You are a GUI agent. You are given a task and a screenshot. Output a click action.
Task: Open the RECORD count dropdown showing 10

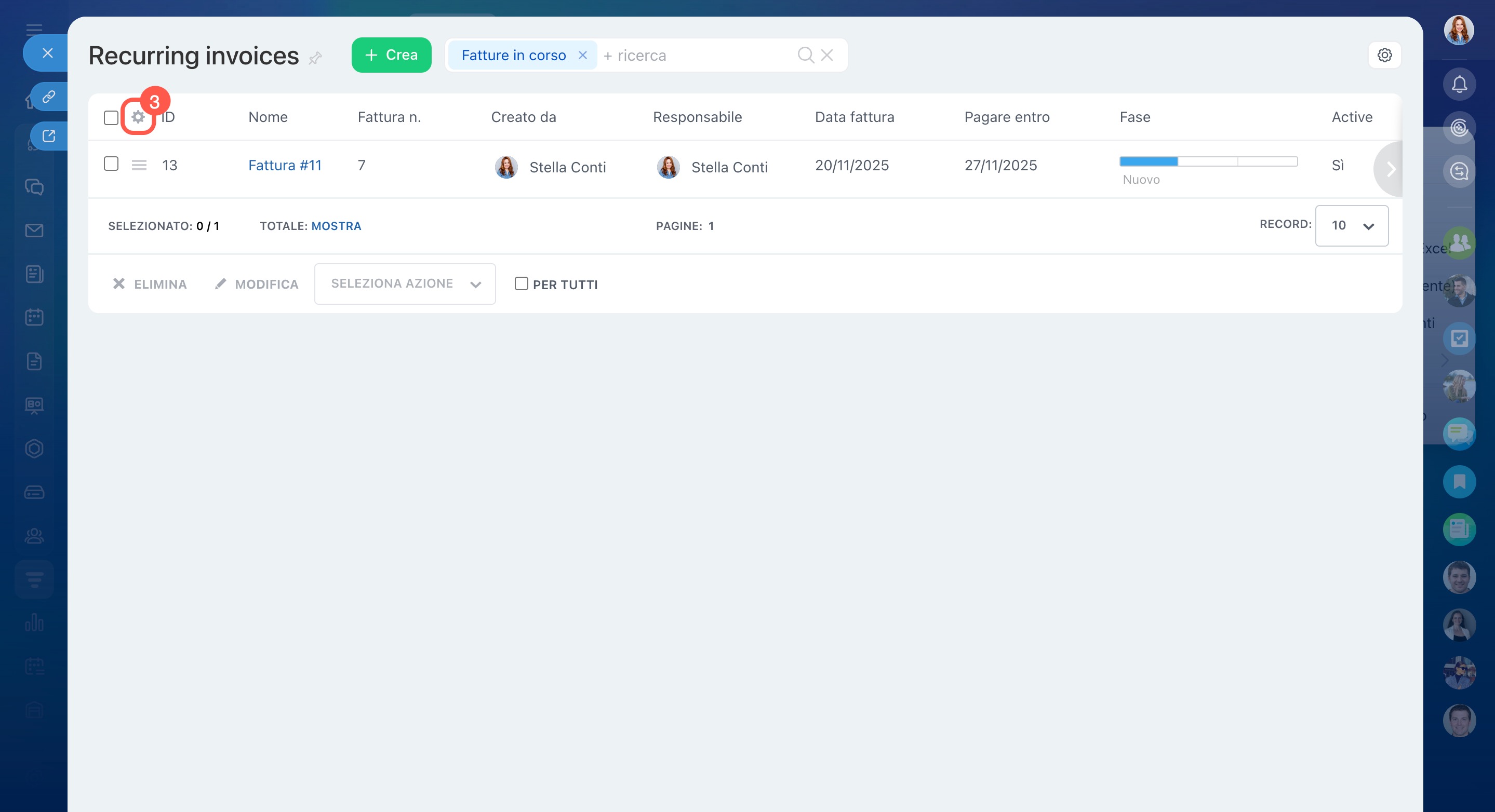pos(1351,226)
